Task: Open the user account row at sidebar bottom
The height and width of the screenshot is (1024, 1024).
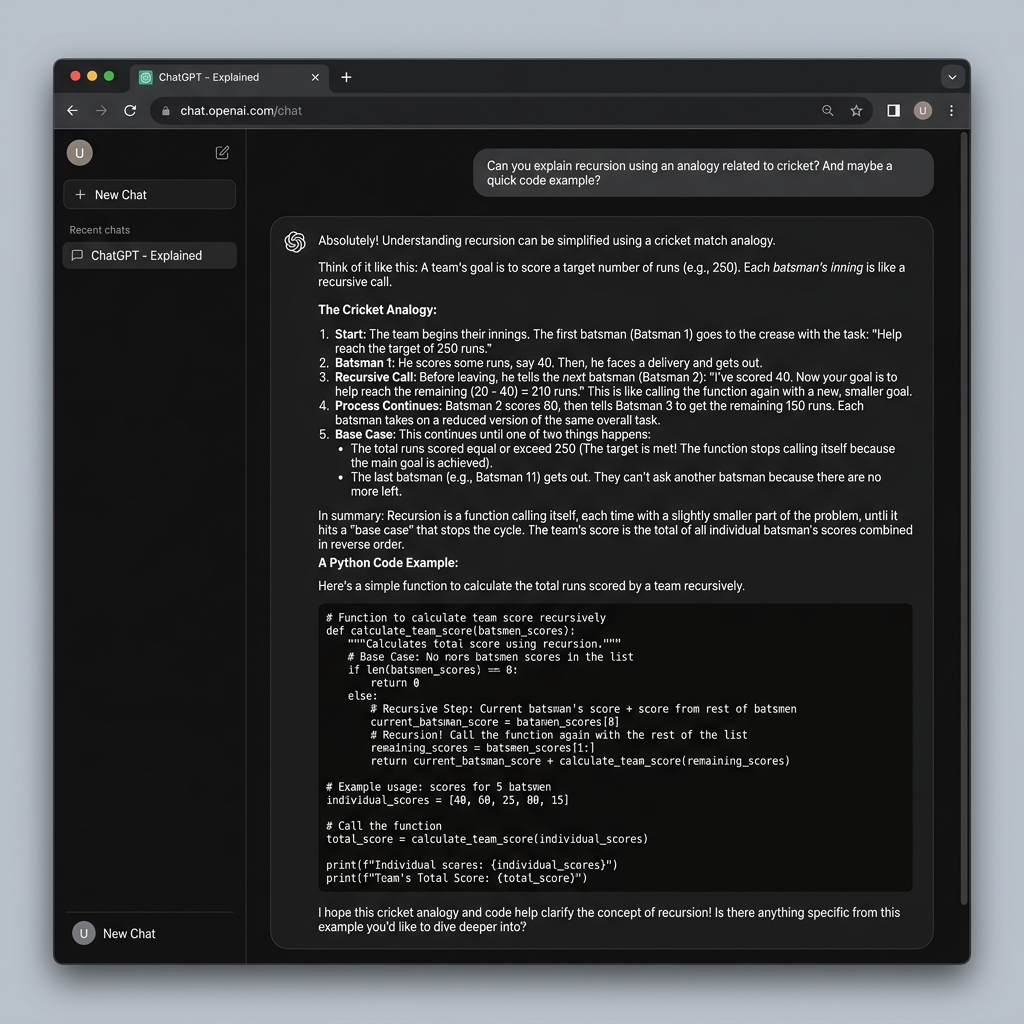Action: point(150,933)
